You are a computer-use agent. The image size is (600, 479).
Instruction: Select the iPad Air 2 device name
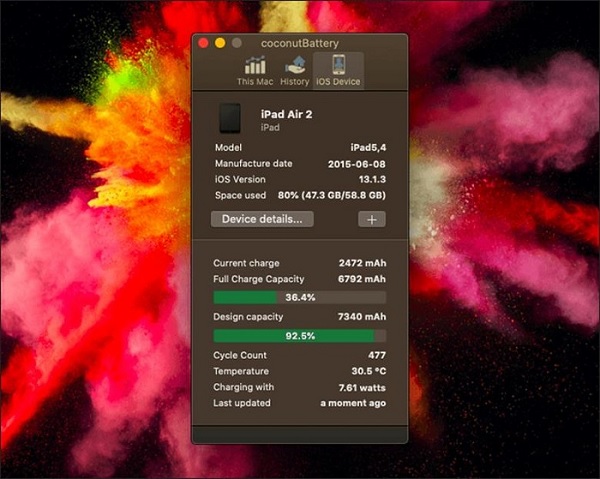(289, 115)
